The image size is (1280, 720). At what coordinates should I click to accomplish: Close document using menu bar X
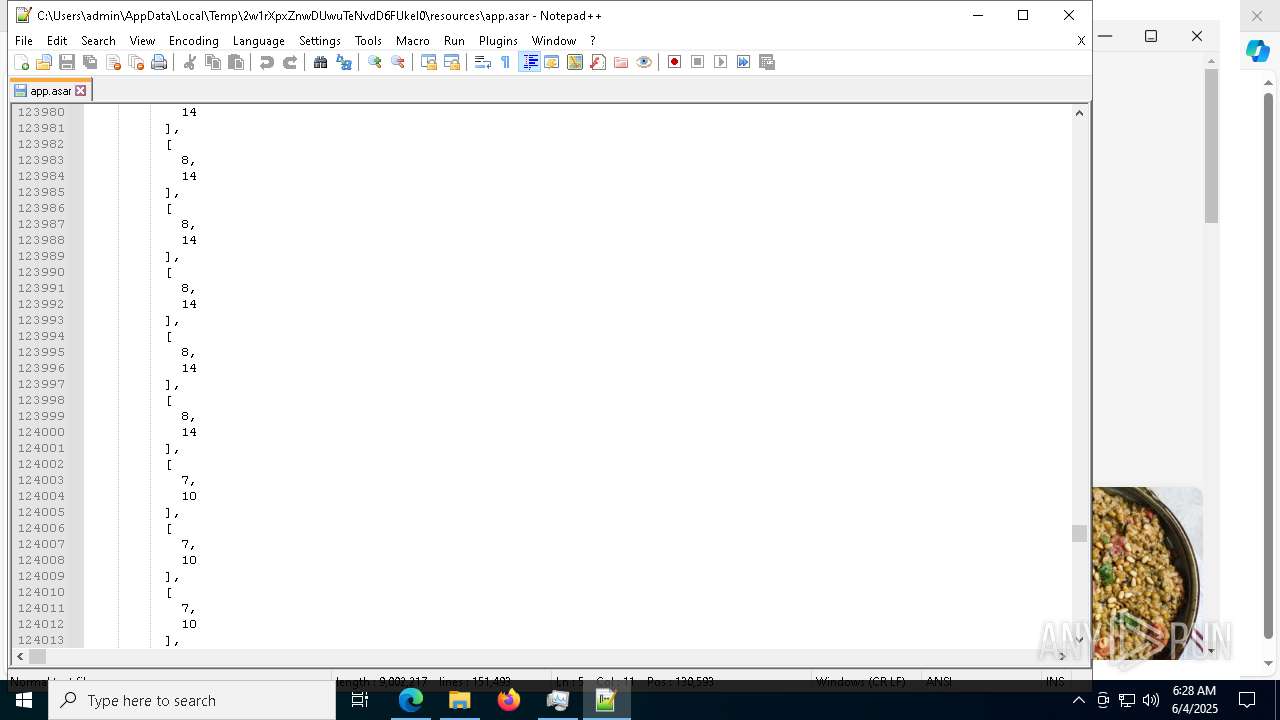[x=1081, y=41]
